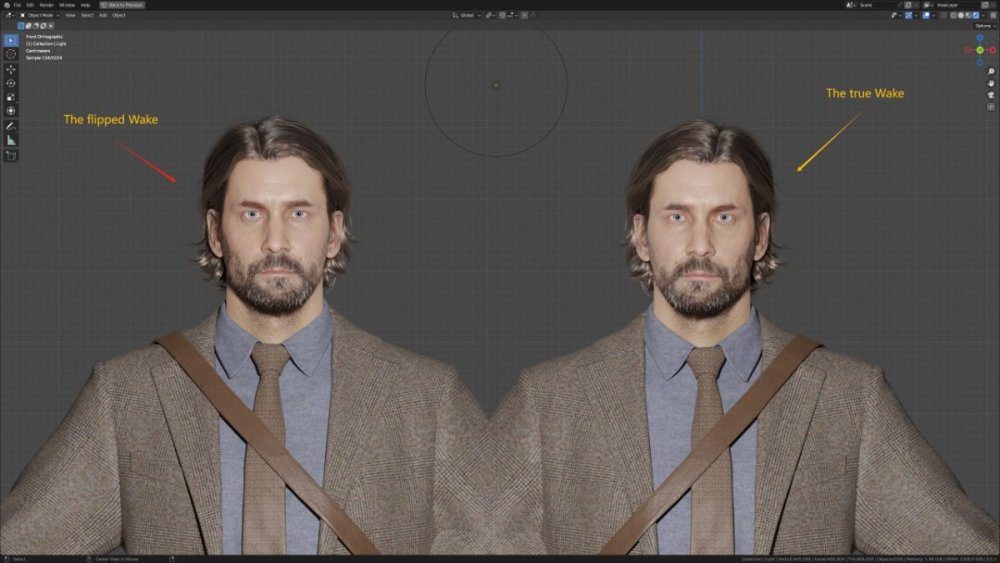Click the Back to Previous button
The image size is (1000, 563).
[122, 5]
